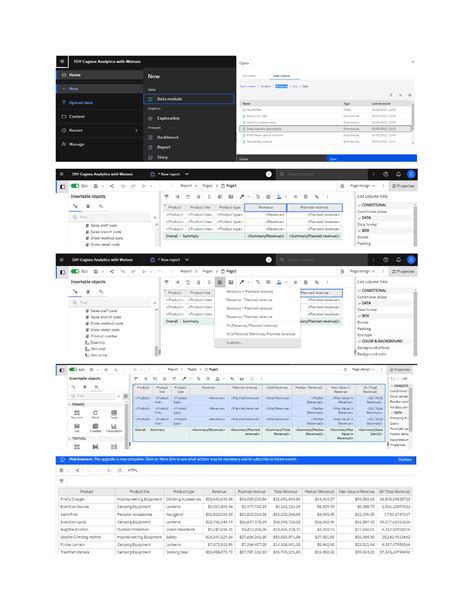Toggle the green Edit switch
Image resolution: width=474 pixels, height=613 pixels.
[x=75, y=186]
